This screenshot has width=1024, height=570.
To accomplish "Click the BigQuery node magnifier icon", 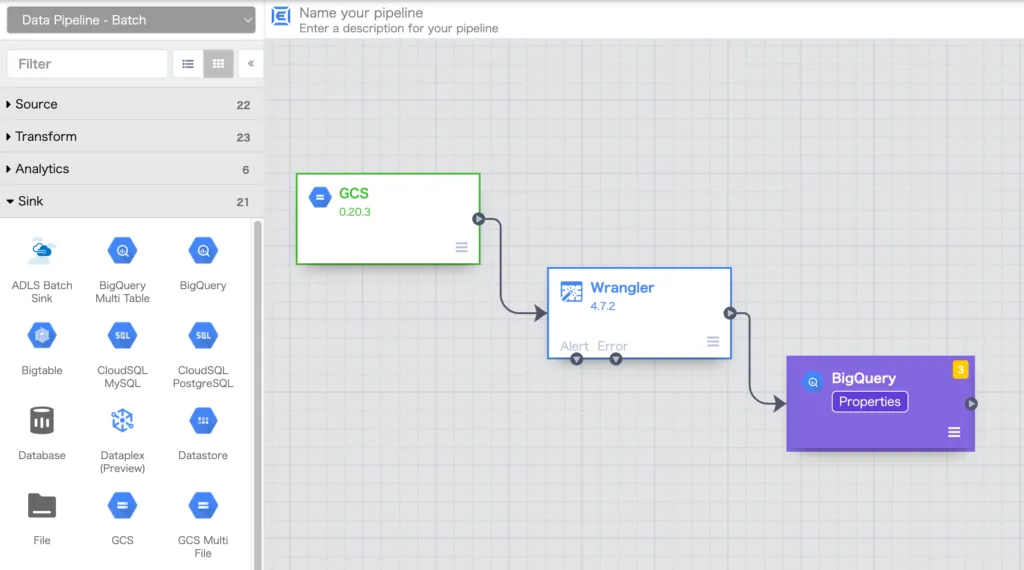I will 812,382.
